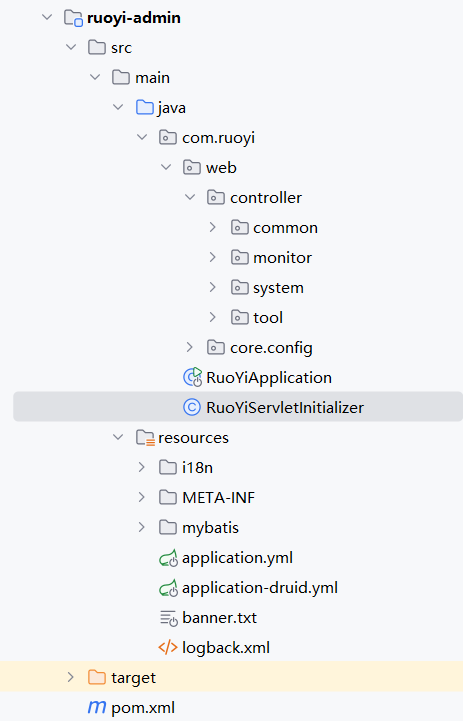463x721 pixels.
Task: Expand the mybatis folder
Action: pyautogui.click(x=141, y=527)
